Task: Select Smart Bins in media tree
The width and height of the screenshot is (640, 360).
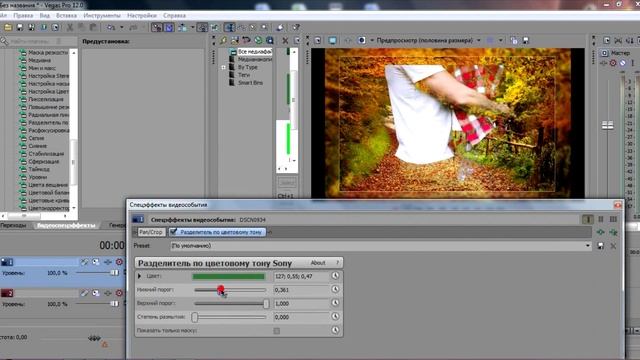Action: [250, 83]
